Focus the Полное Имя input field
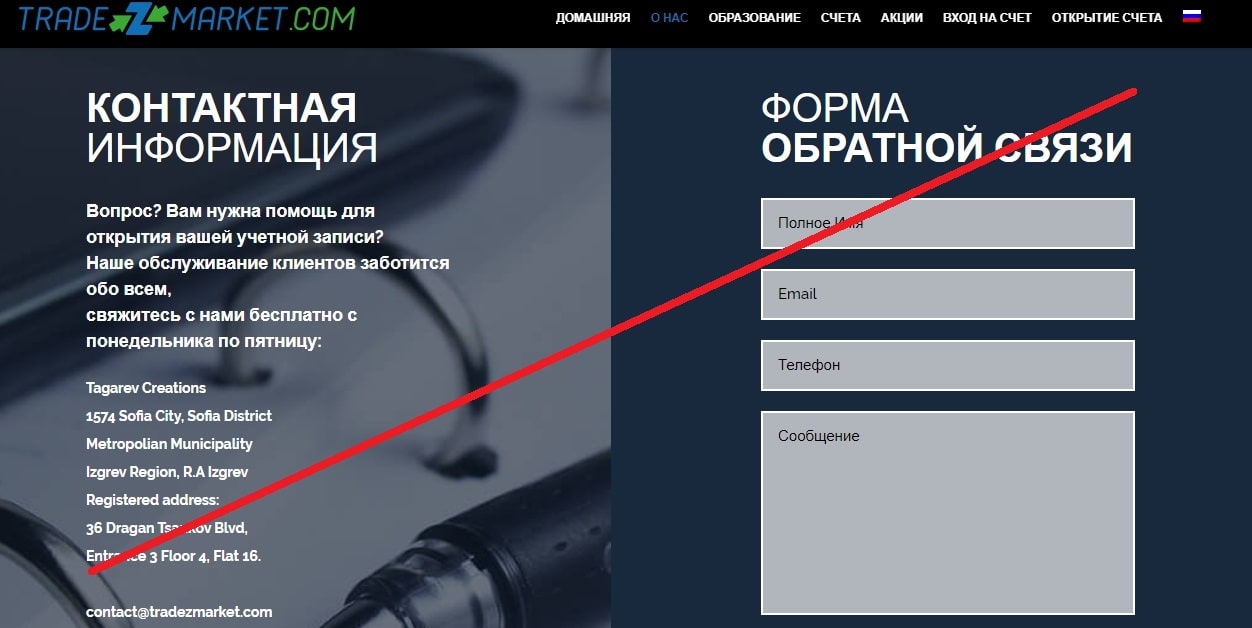This screenshot has height=628, width=1252. 948,223
